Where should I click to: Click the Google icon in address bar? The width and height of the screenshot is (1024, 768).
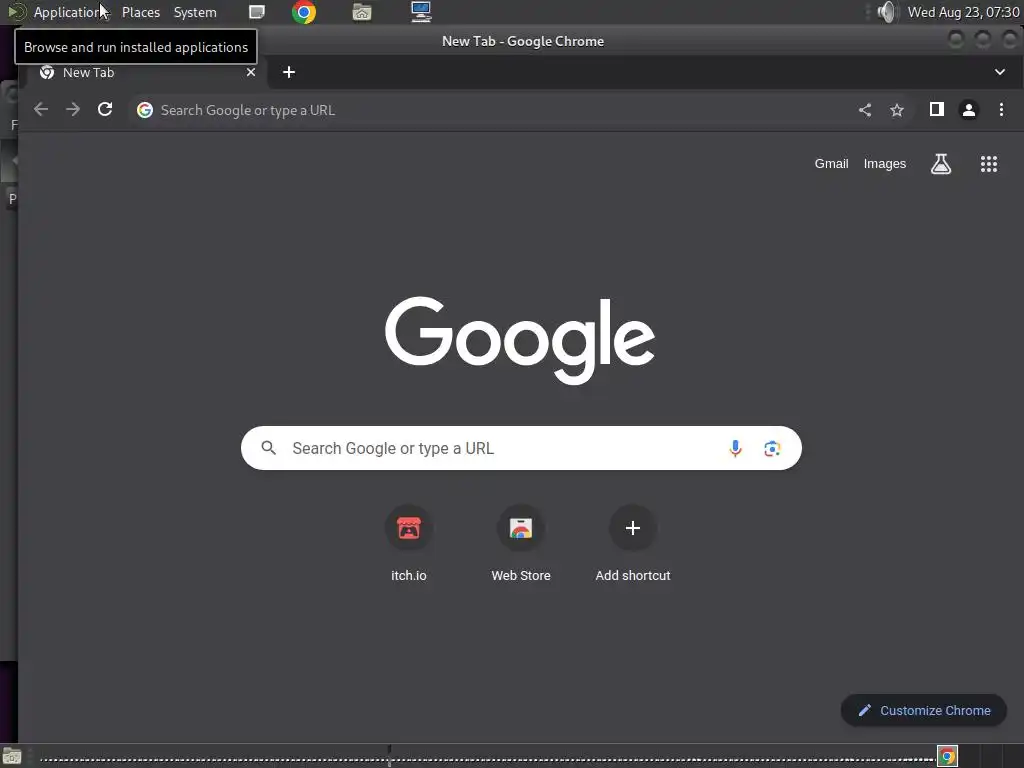coord(145,110)
